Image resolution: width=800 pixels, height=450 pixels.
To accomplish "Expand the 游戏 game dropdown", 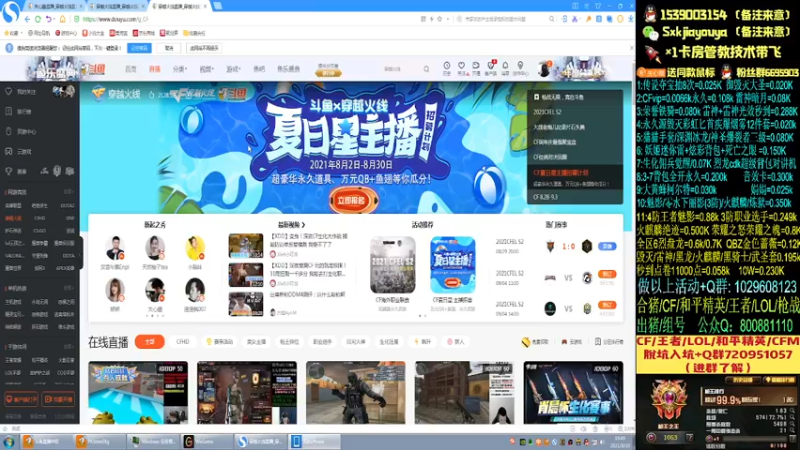I will tap(233, 69).
